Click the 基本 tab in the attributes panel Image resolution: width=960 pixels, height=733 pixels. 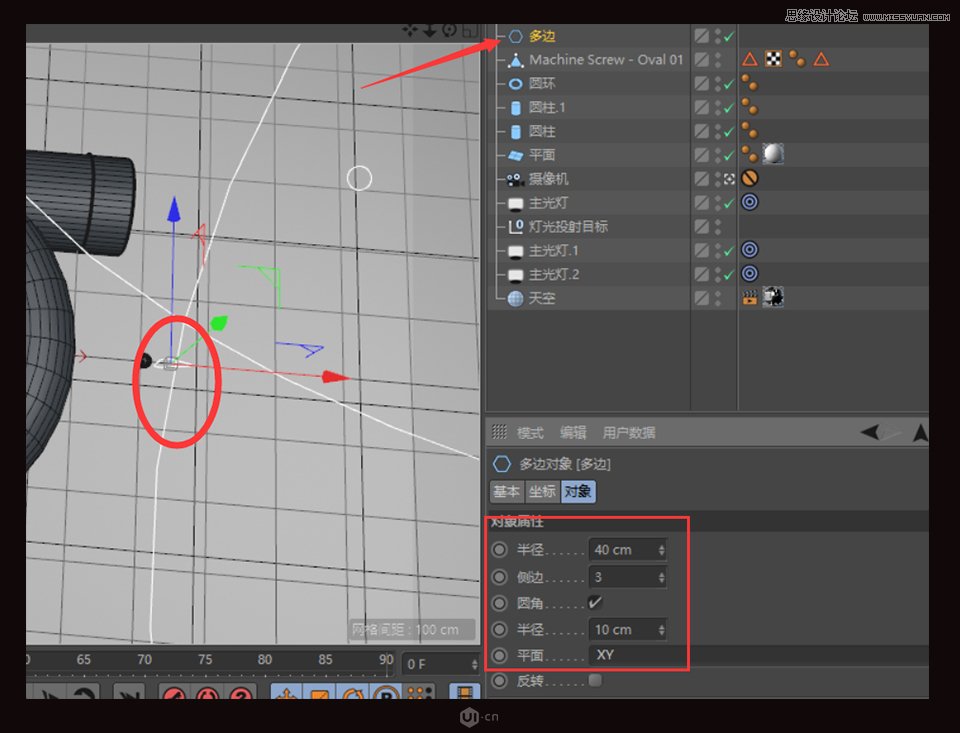click(x=506, y=491)
